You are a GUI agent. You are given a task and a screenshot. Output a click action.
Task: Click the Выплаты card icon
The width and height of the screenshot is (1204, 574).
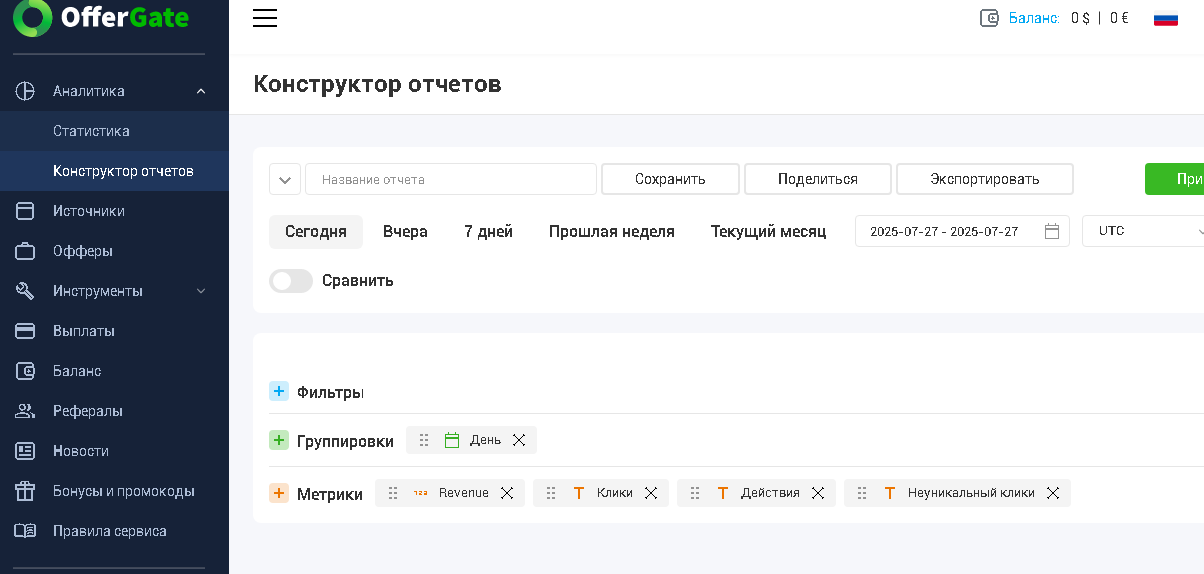25,331
